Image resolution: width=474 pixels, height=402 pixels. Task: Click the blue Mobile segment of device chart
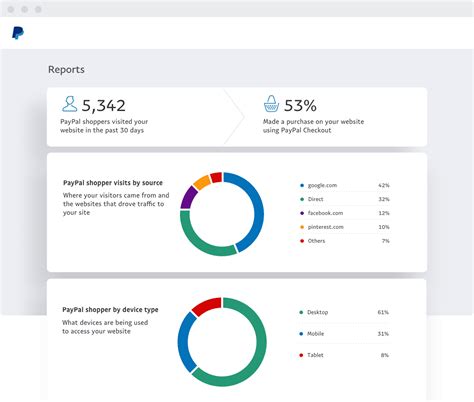coord(184,342)
